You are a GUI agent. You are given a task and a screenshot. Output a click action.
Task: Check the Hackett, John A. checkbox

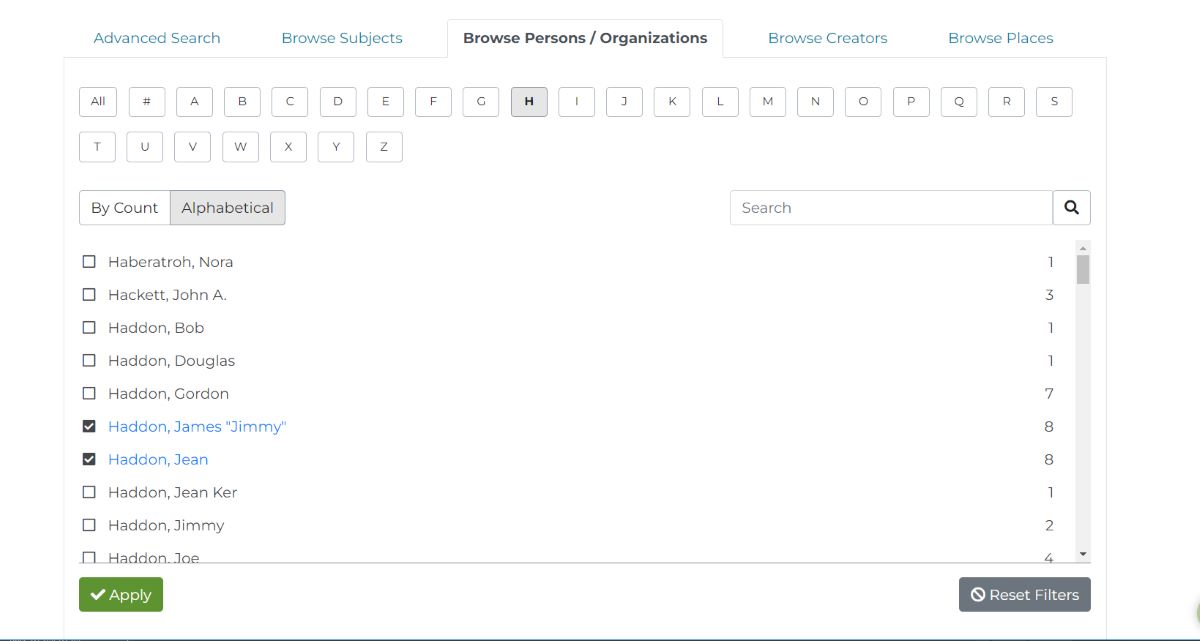click(89, 295)
